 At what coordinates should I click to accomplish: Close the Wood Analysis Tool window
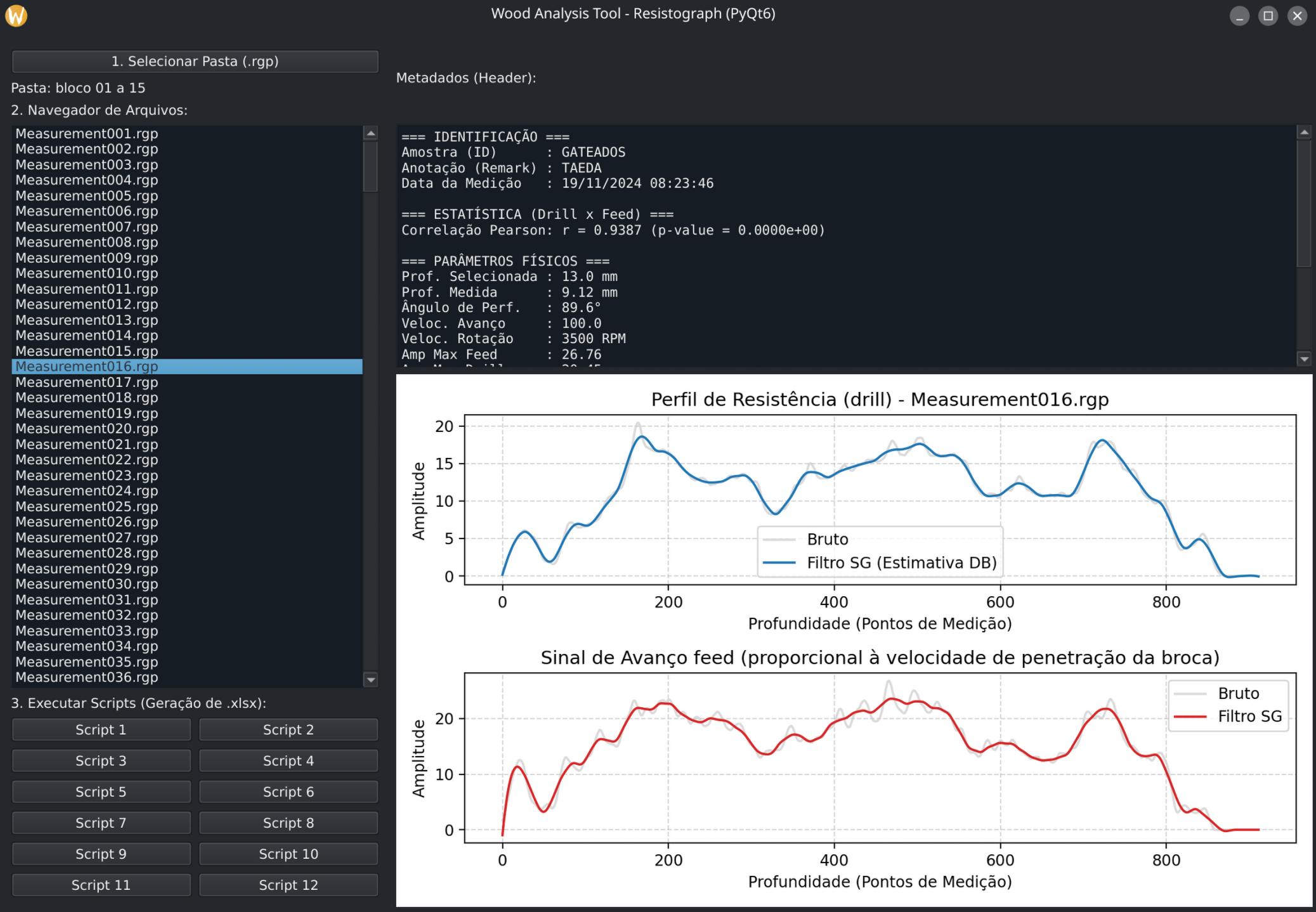pyautogui.click(x=1297, y=16)
